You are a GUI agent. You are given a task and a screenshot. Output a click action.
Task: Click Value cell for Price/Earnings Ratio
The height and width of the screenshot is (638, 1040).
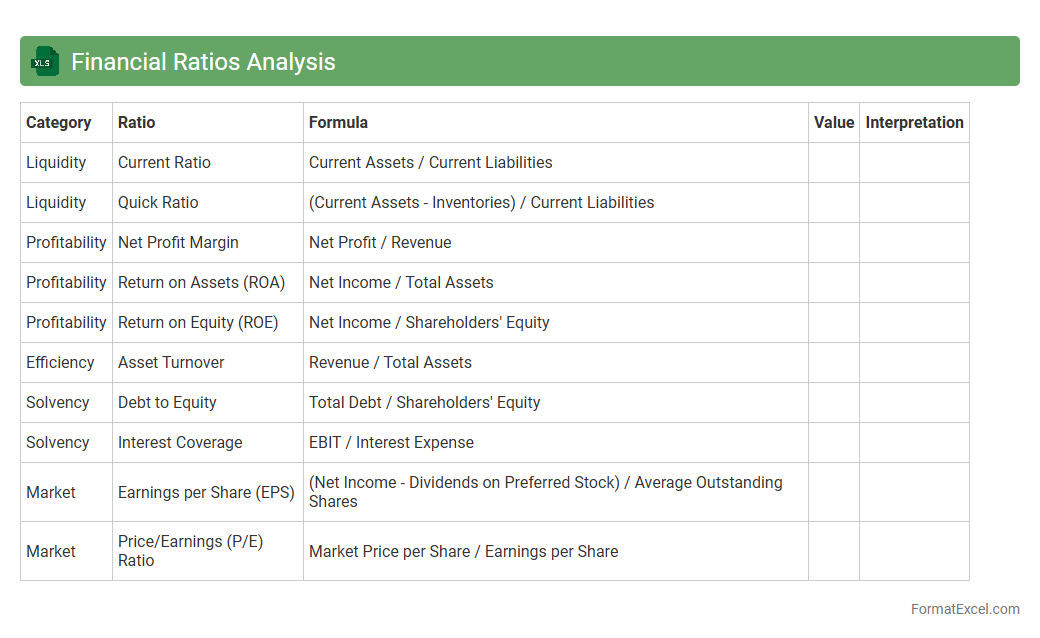(x=833, y=551)
